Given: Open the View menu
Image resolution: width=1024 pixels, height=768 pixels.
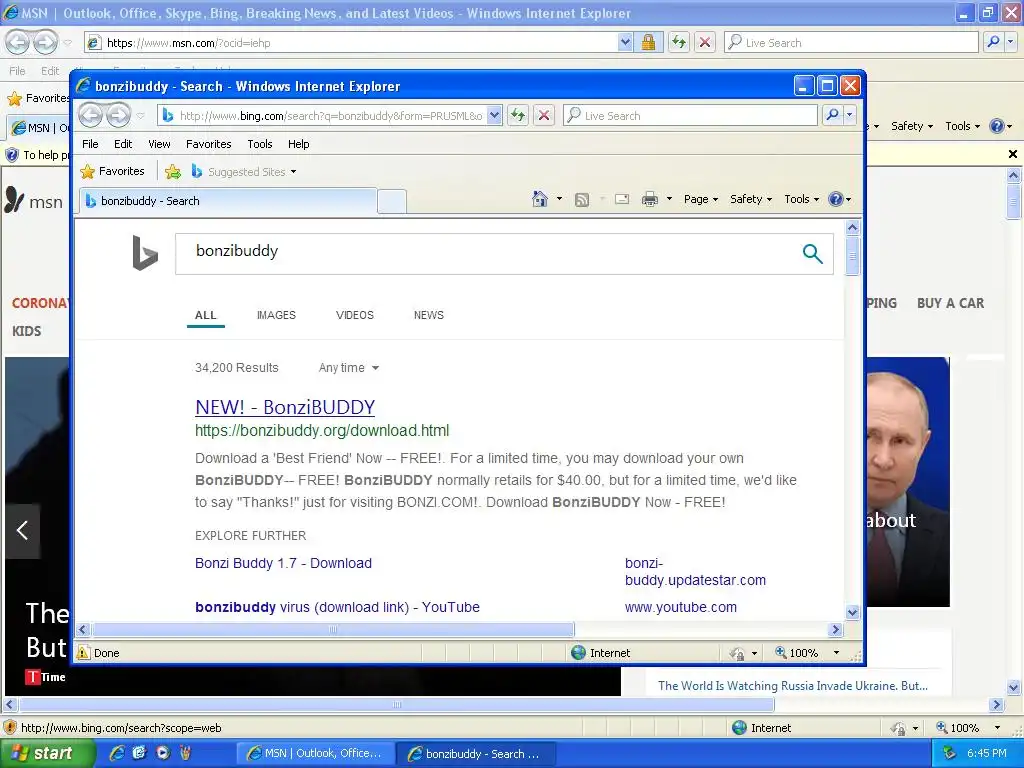Looking at the screenshot, I should coord(159,144).
